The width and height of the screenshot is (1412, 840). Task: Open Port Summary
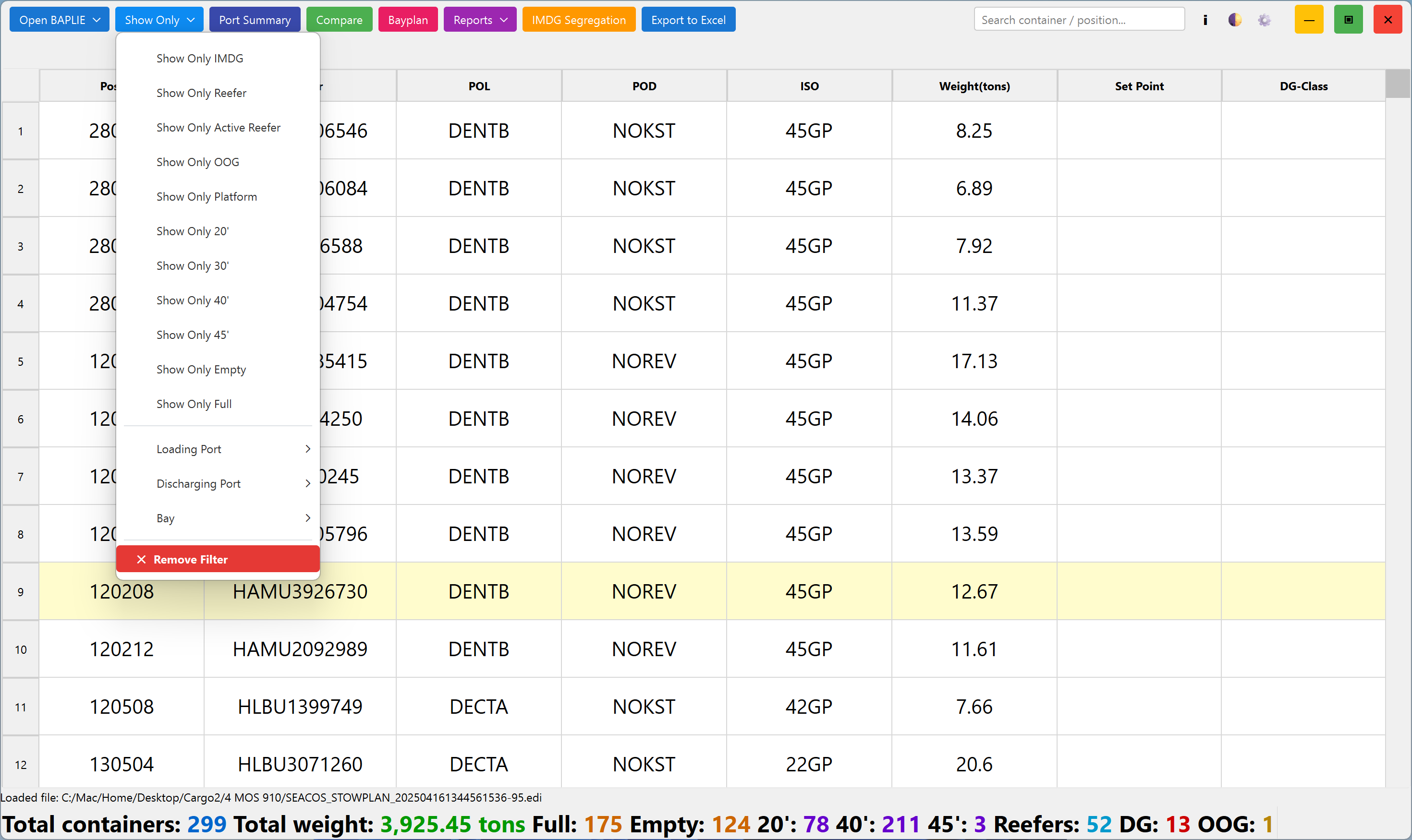255,20
